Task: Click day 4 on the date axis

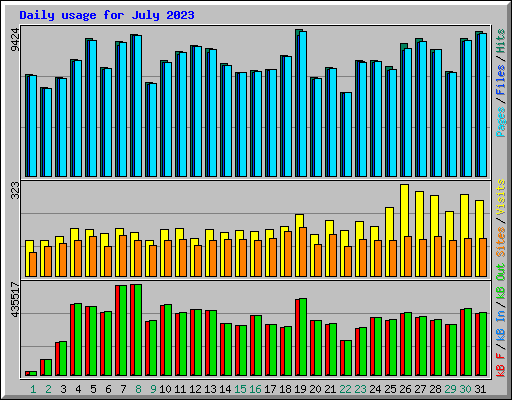Action: point(78,389)
